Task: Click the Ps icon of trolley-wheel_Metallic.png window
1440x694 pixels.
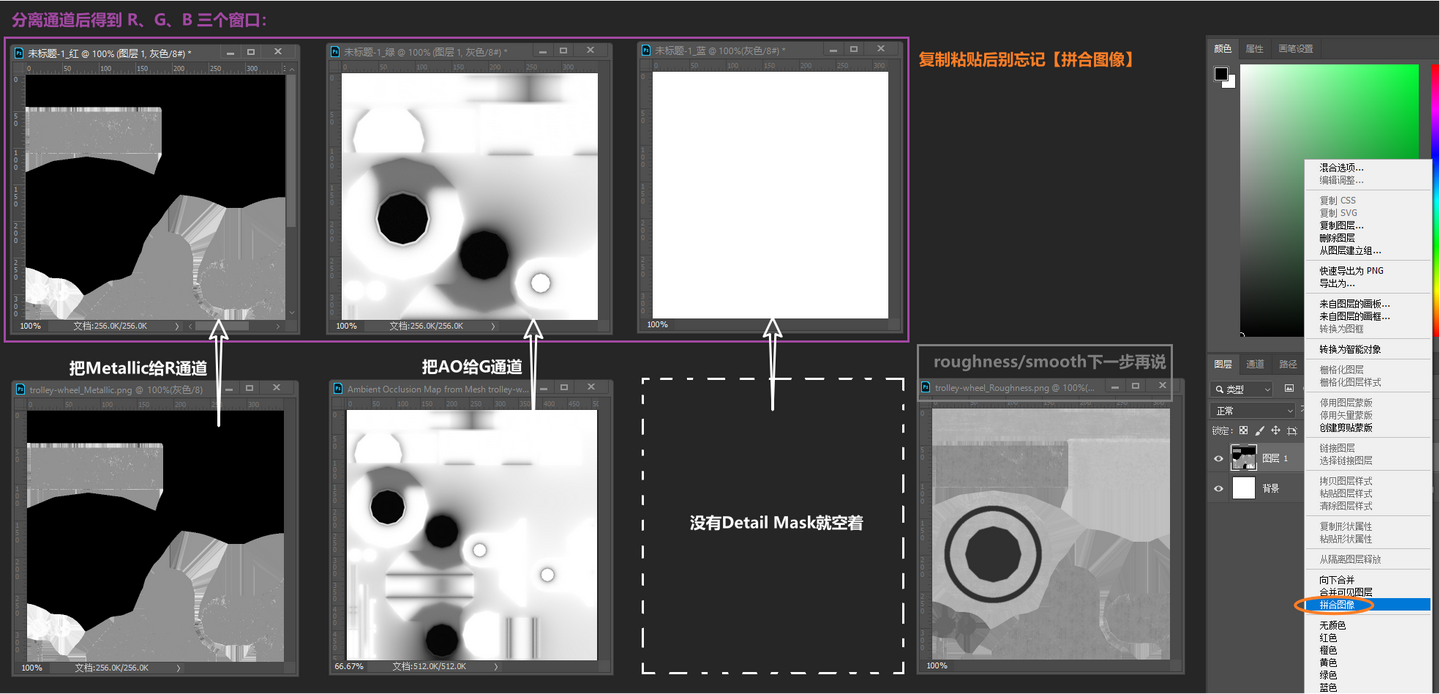Action: 19,389
